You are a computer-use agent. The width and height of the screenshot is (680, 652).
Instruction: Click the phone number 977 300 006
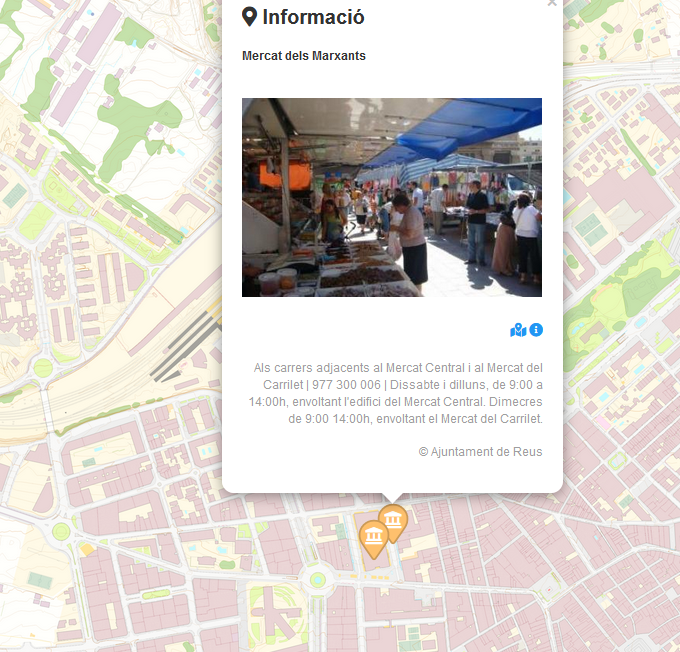coord(346,385)
